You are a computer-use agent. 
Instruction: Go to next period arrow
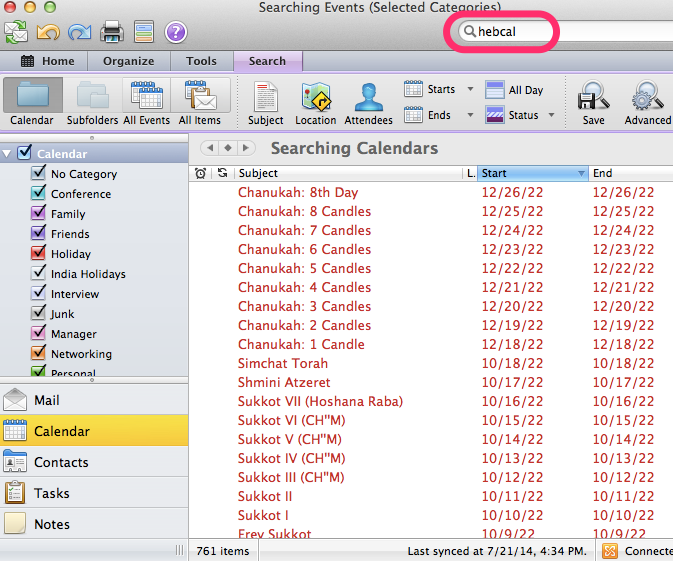(x=246, y=148)
